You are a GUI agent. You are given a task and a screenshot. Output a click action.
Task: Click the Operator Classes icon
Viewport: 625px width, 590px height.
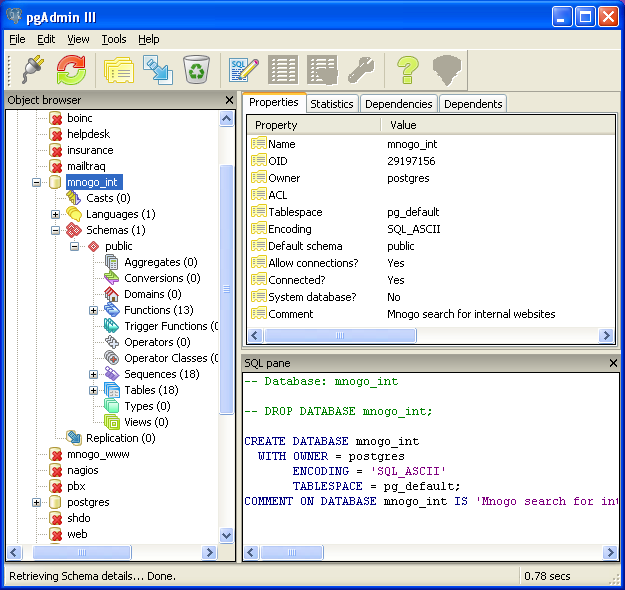112,358
